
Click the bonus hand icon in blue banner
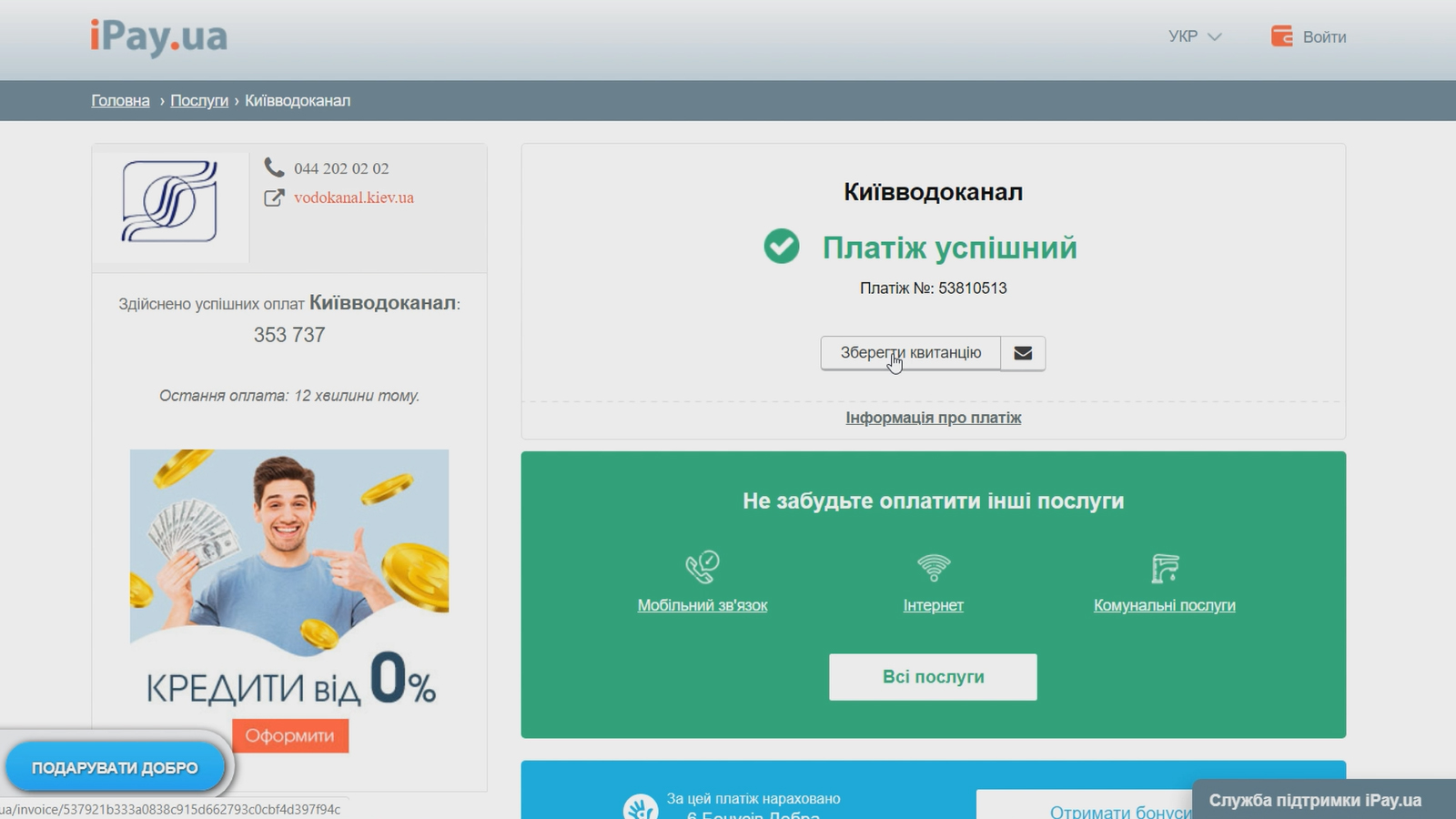[640, 806]
